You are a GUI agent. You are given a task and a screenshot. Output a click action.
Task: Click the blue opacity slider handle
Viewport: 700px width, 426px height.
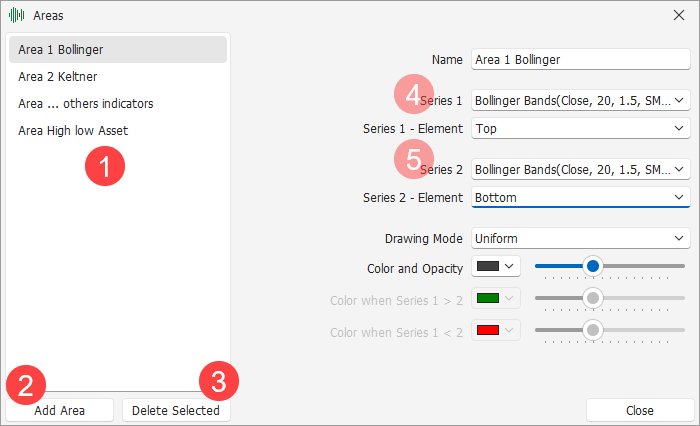[x=593, y=266]
